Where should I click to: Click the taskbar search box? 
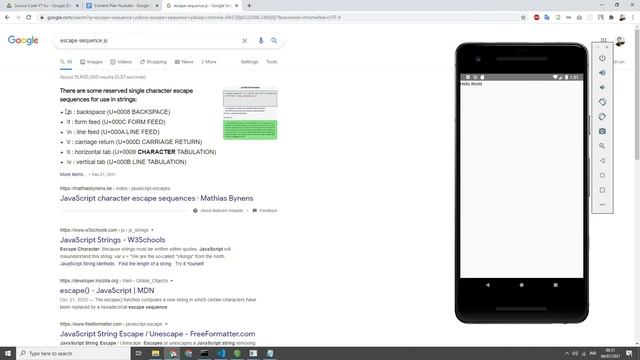[x=73, y=353]
